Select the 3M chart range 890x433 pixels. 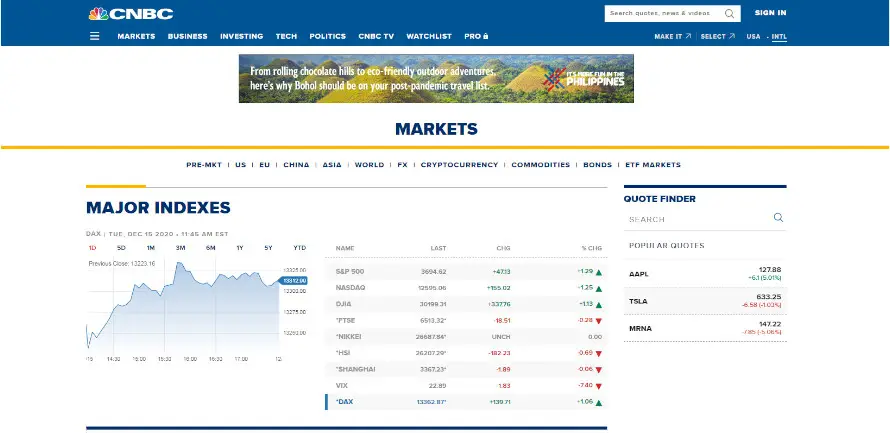click(180, 248)
